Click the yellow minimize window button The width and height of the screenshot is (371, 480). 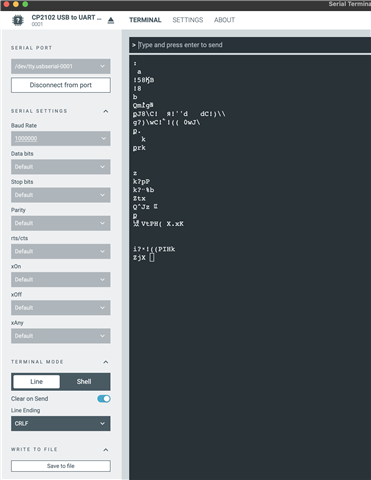click(16, 4)
